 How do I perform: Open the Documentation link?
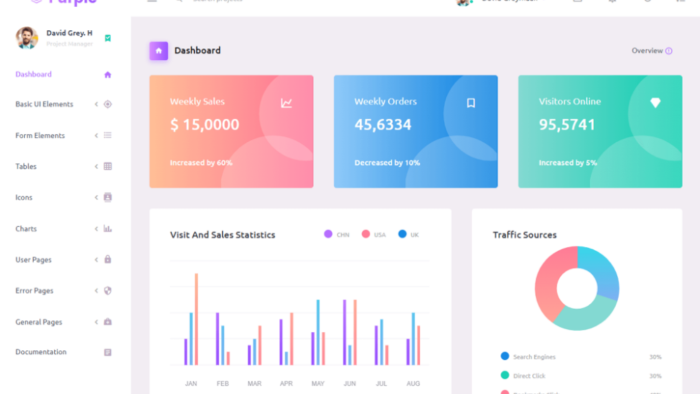coord(41,352)
